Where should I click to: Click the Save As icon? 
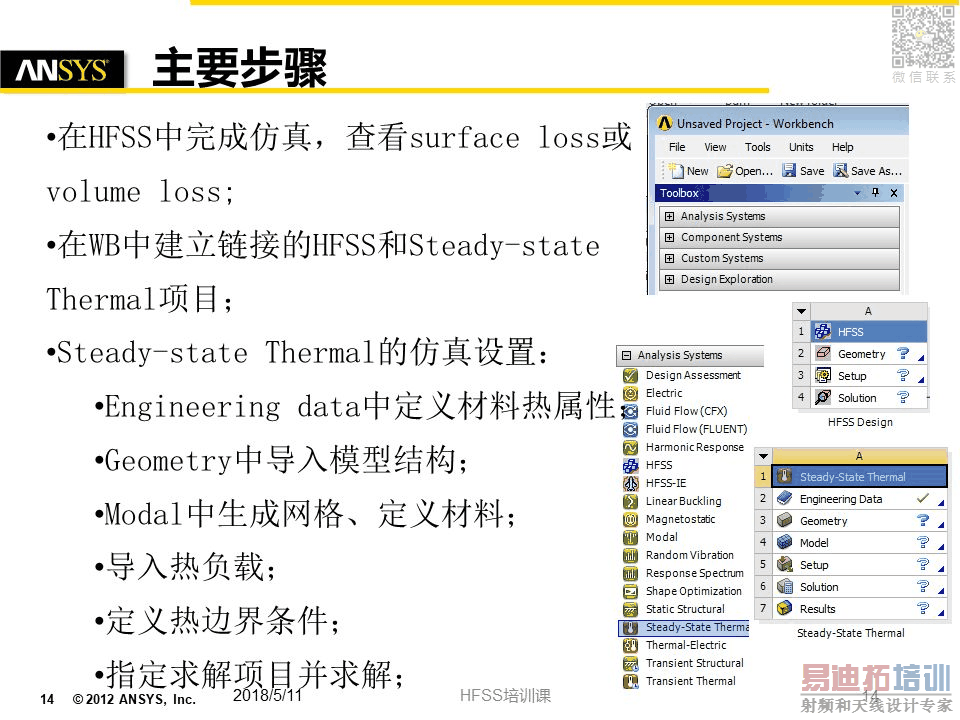pos(841,170)
